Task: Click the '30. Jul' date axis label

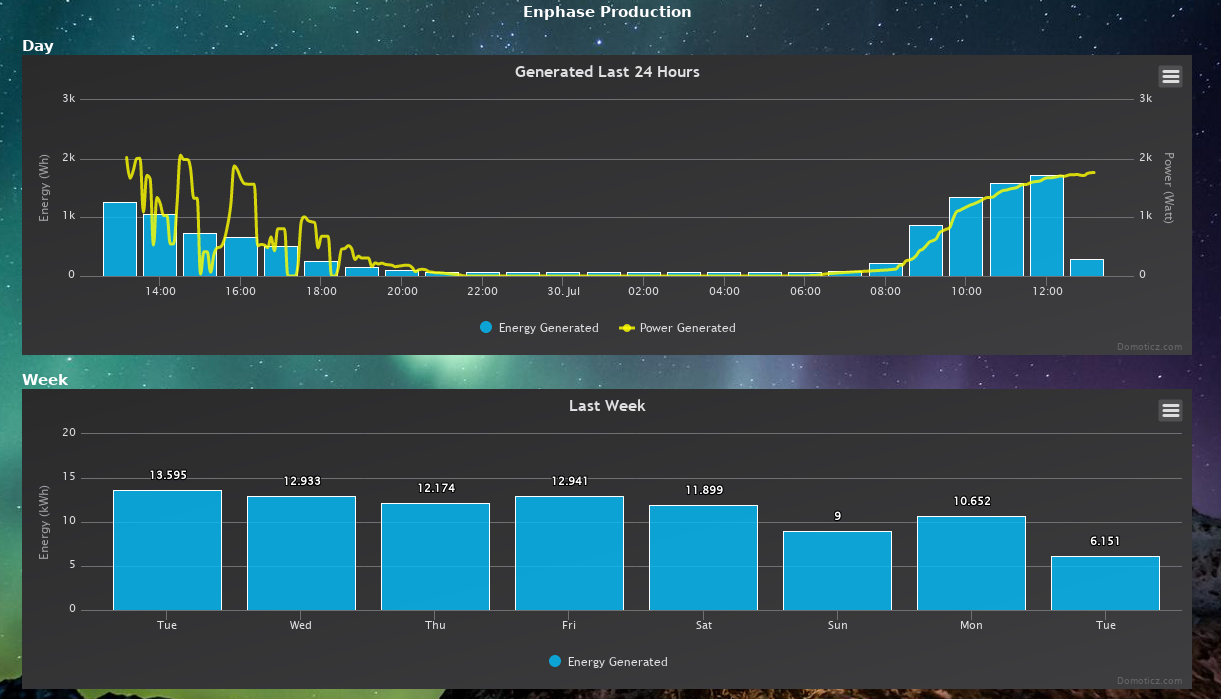Action: (x=563, y=291)
